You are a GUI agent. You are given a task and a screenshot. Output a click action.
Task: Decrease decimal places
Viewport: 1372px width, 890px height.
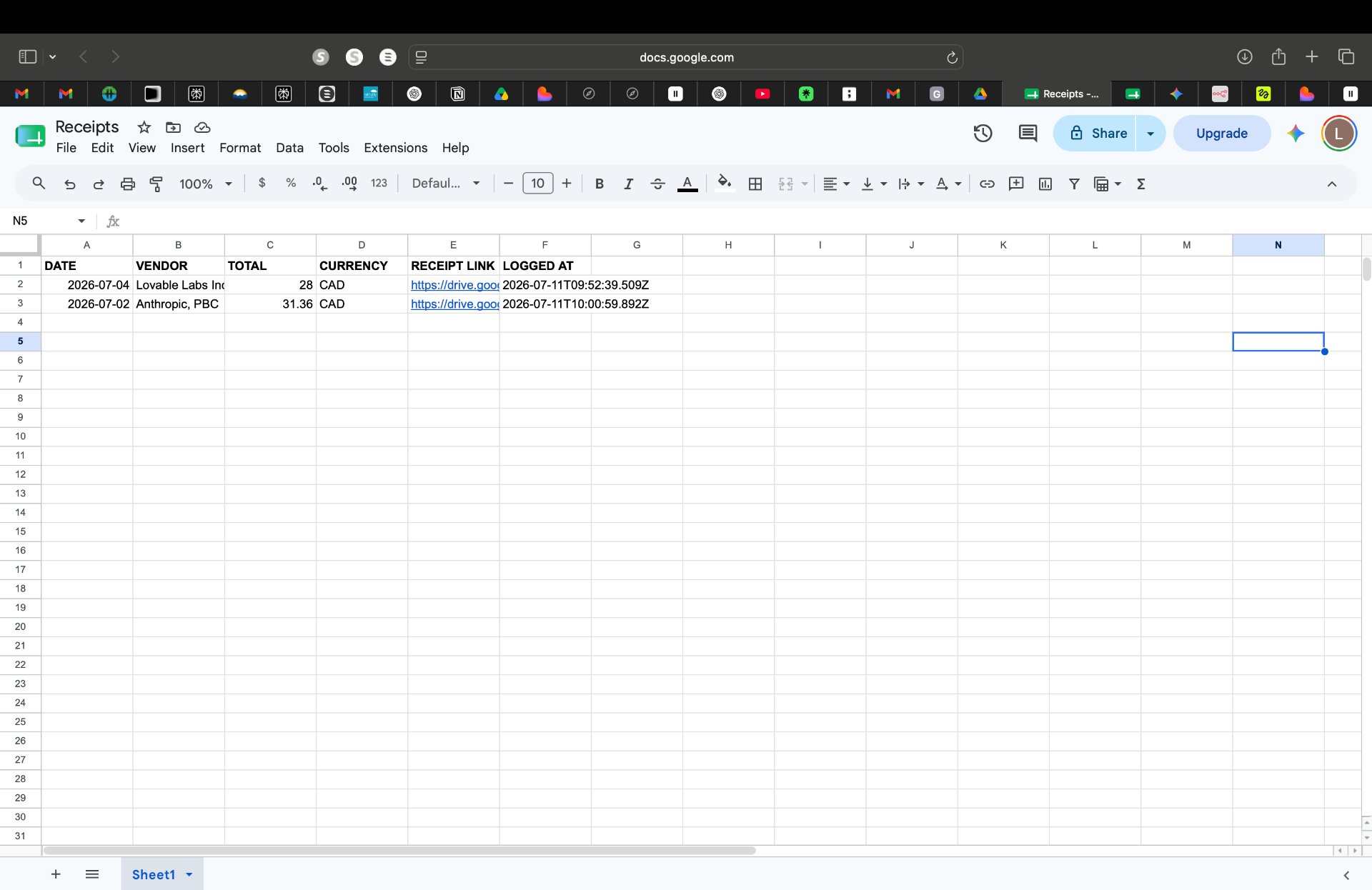[x=319, y=184]
